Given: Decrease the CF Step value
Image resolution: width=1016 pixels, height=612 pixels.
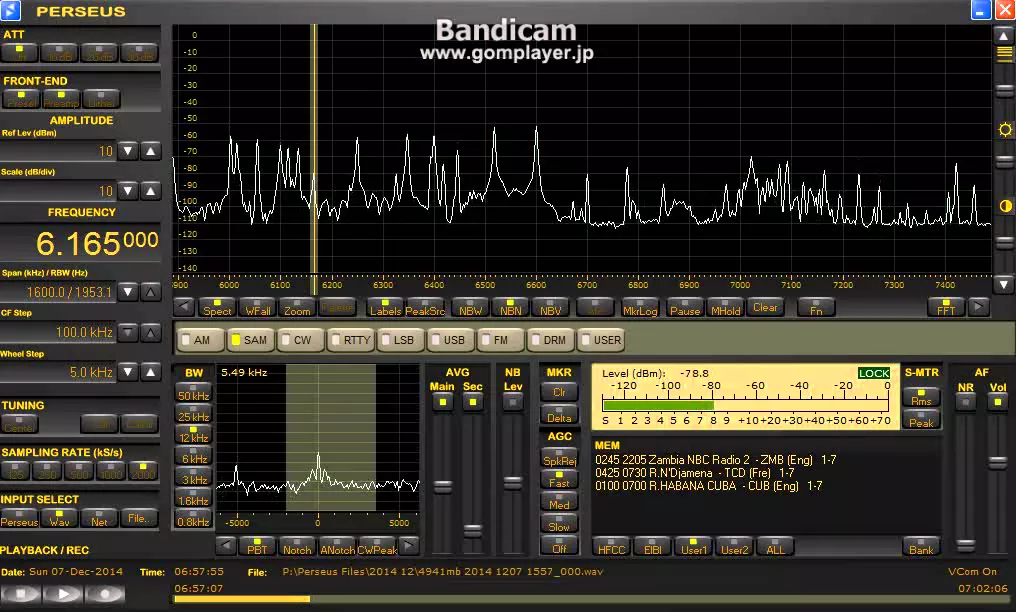Looking at the screenshot, I should (128, 332).
